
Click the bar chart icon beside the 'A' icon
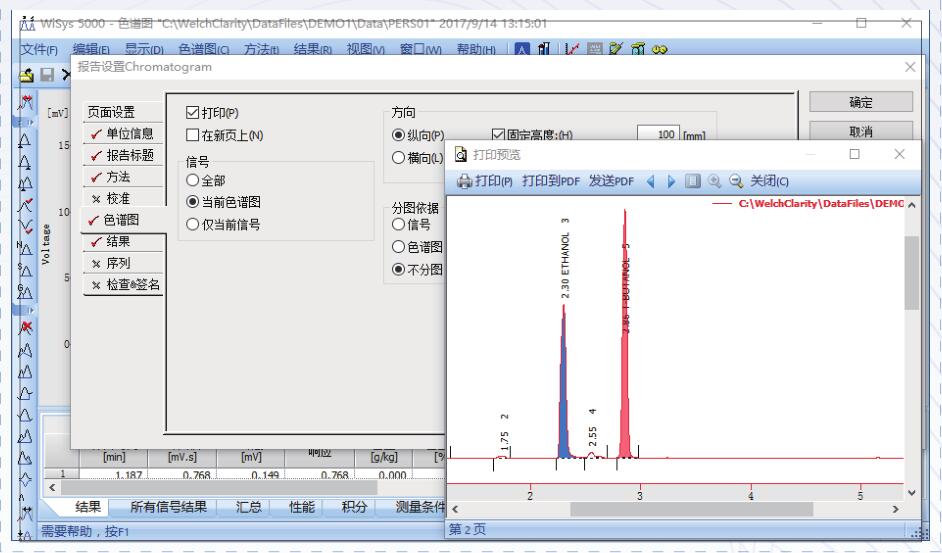point(544,49)
